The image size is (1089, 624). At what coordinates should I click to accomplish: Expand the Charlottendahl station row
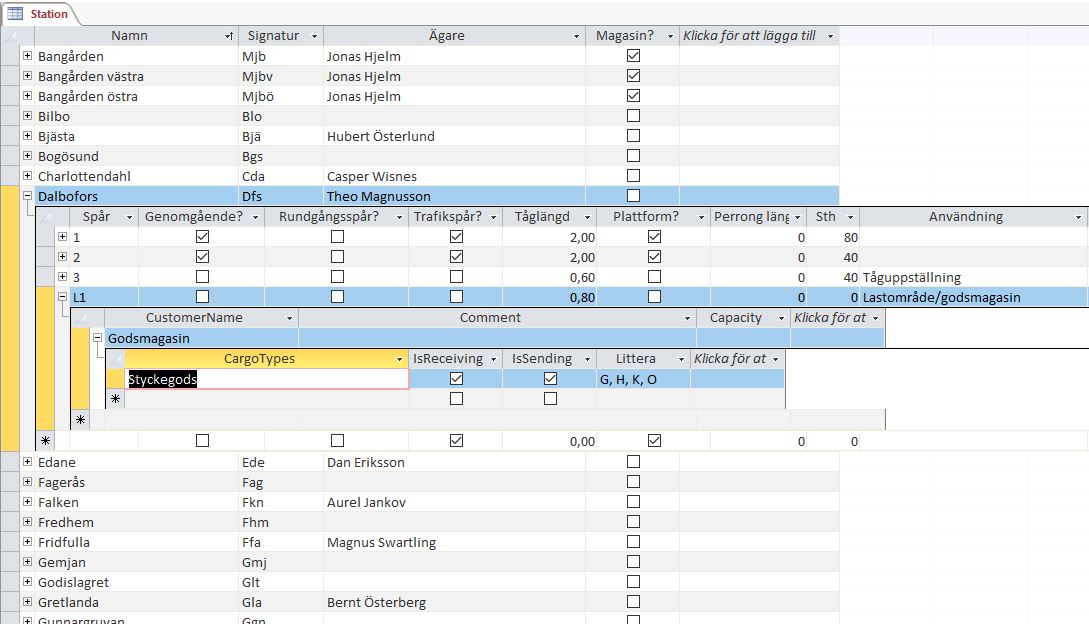[x=27, y=176]
